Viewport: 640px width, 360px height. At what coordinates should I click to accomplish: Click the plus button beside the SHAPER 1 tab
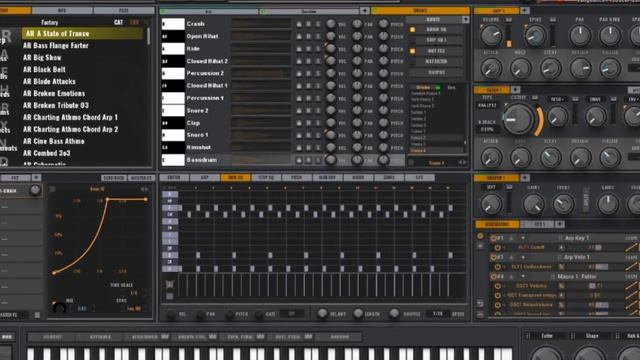pos(525,178)
